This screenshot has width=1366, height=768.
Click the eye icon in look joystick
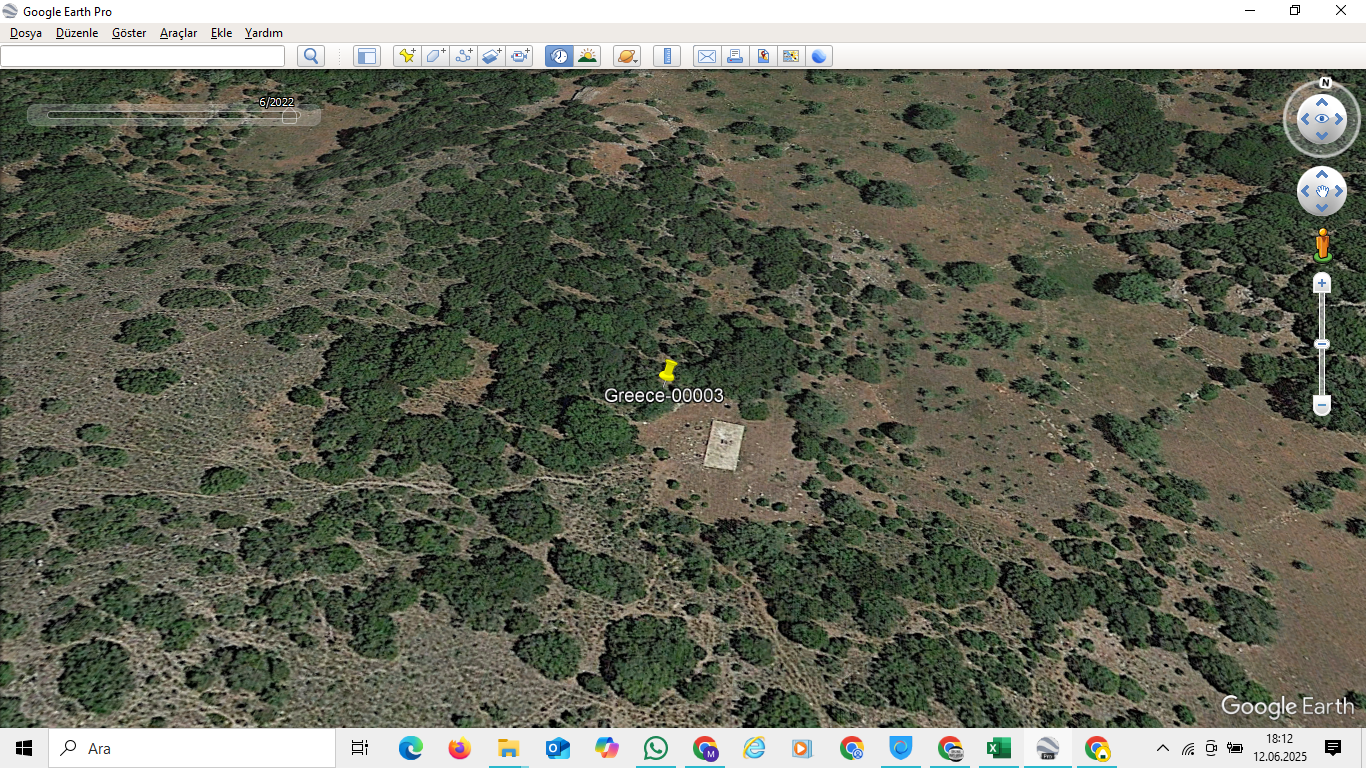tap(1322, 119)
